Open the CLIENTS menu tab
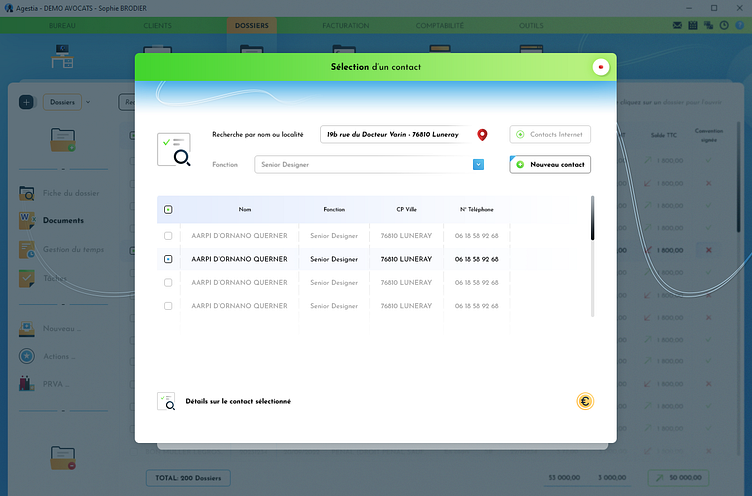The height and width of the screenshot is (496, 752). [x=157, y=25]
